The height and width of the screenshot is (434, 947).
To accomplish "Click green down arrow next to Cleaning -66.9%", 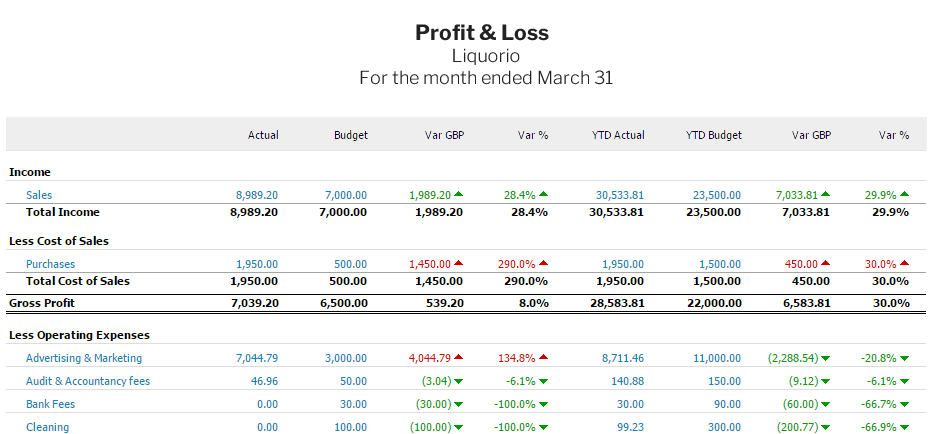I will click(x=904, y=427).
